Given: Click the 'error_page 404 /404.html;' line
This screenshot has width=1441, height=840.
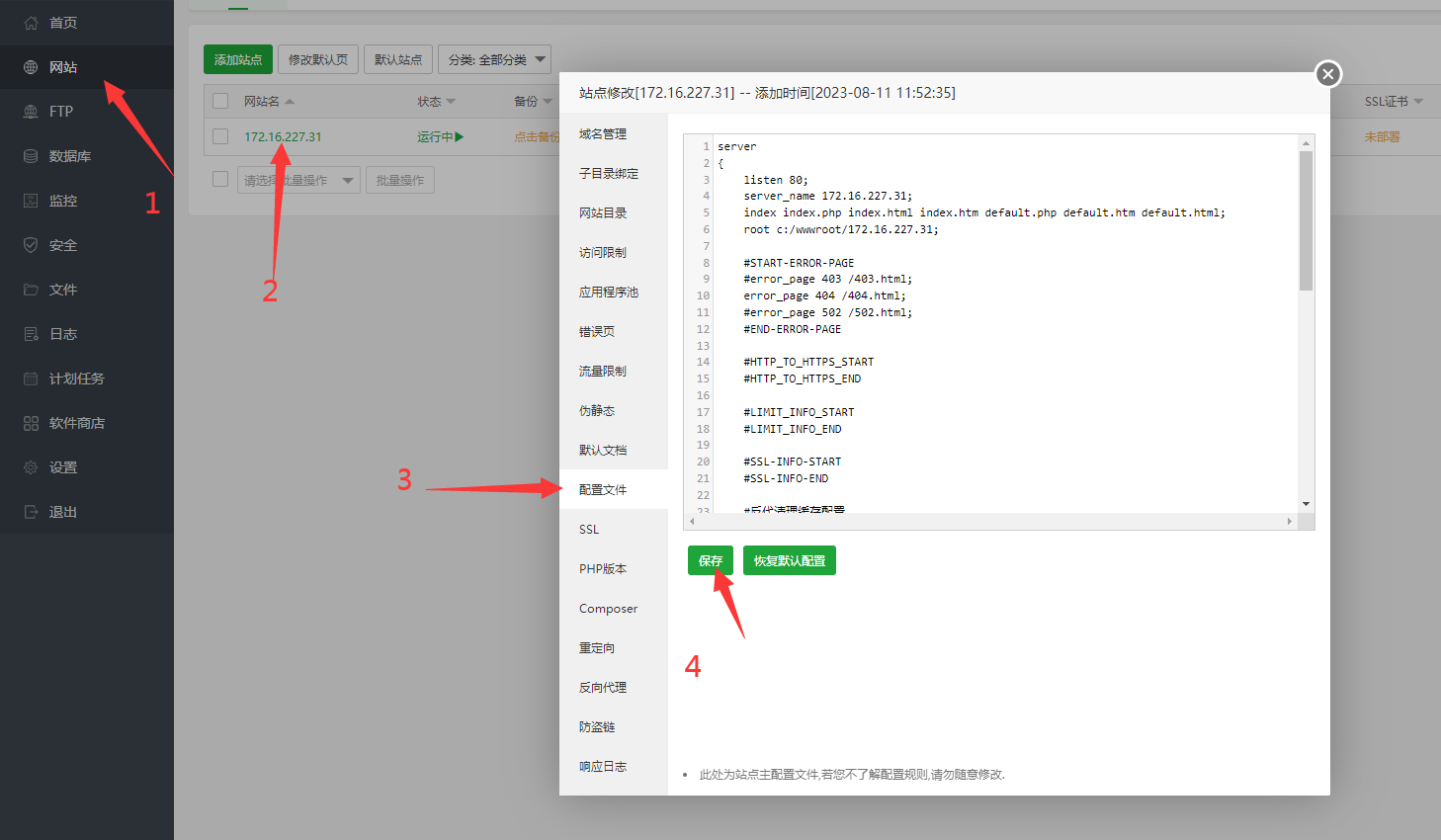Looking at the screenshot, I should (824, 295).
